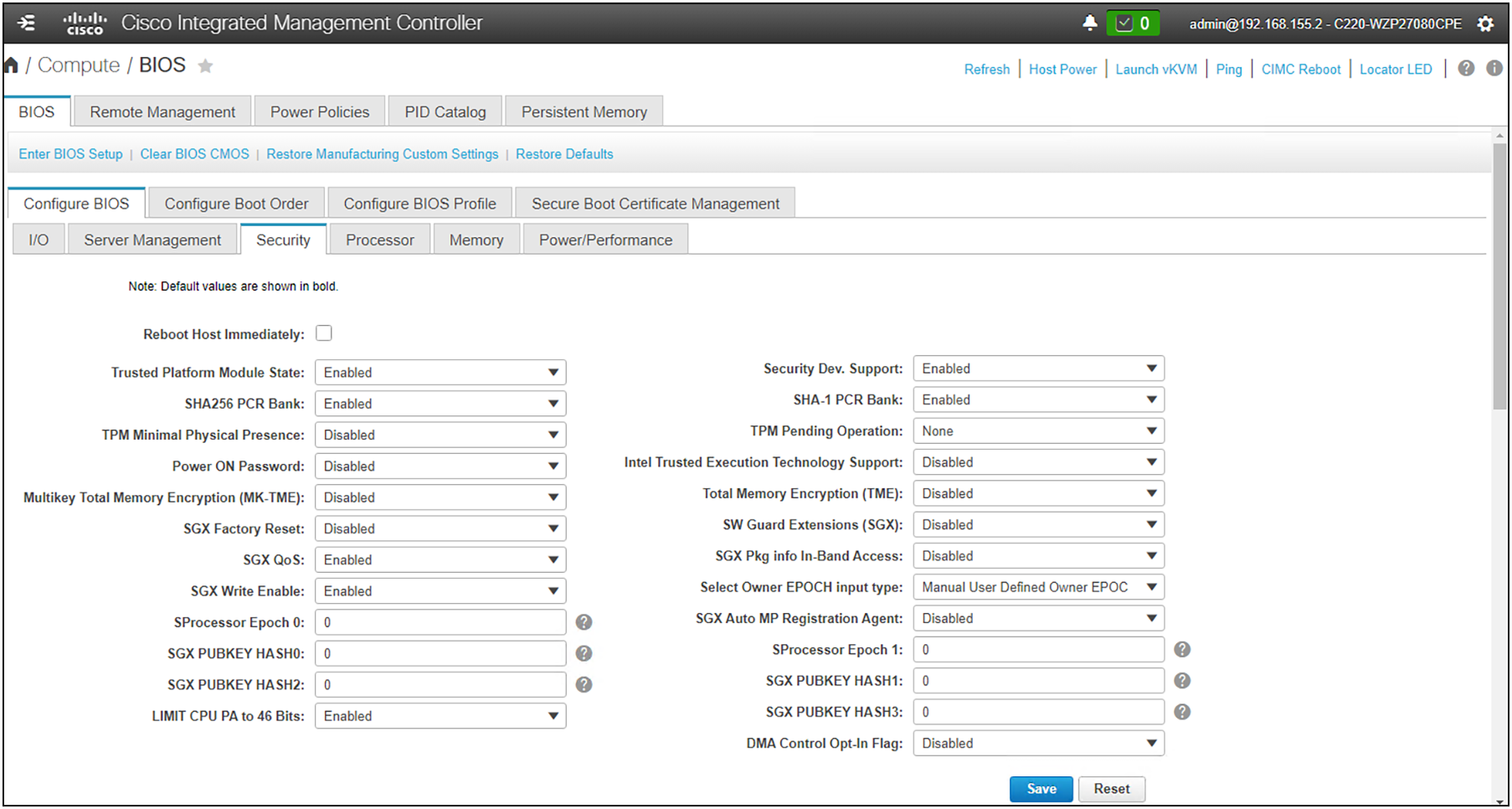Open Select Owner EPOCH input type dropdown
This screenshot has height=809, width=1512.
coord(1039,587)
